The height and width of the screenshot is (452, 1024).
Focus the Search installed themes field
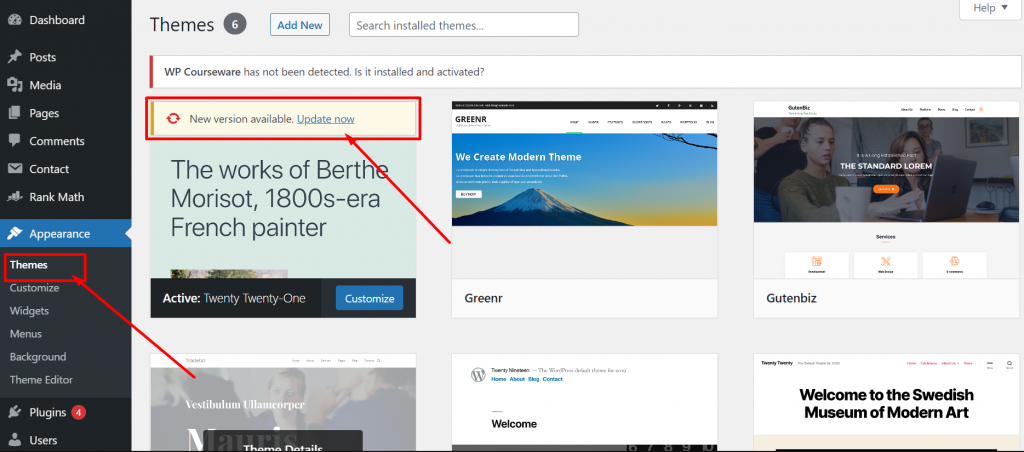(x=463, y=25)
